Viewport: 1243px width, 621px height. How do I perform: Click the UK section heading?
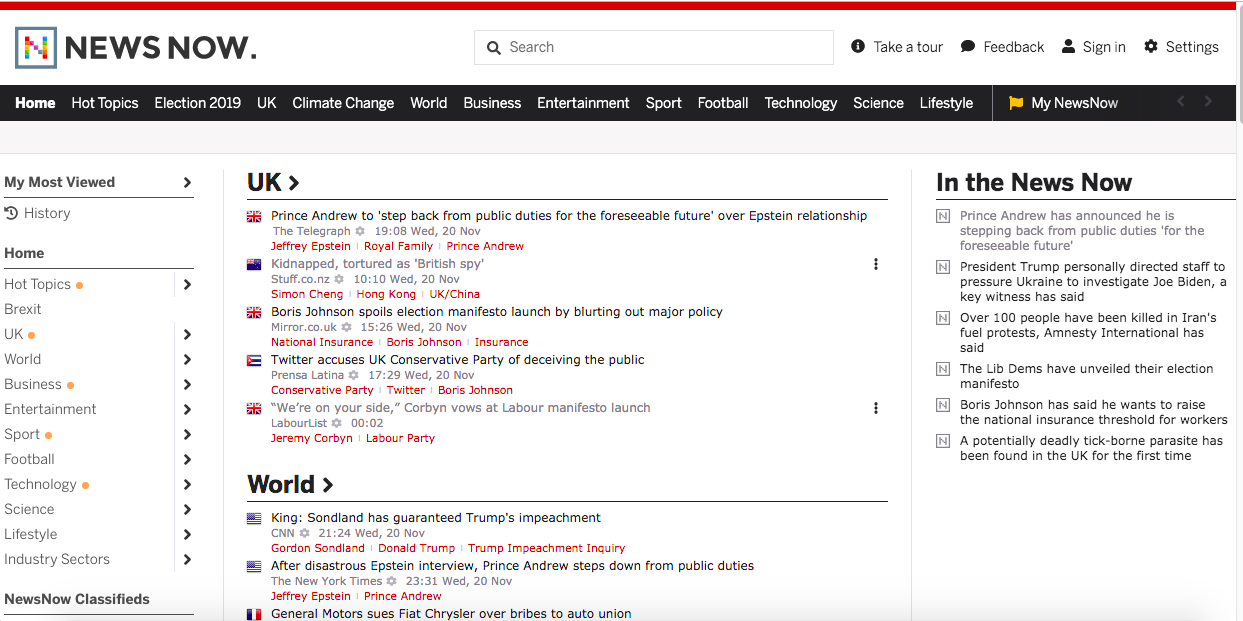pyautogui.click(x=273, y=182)
